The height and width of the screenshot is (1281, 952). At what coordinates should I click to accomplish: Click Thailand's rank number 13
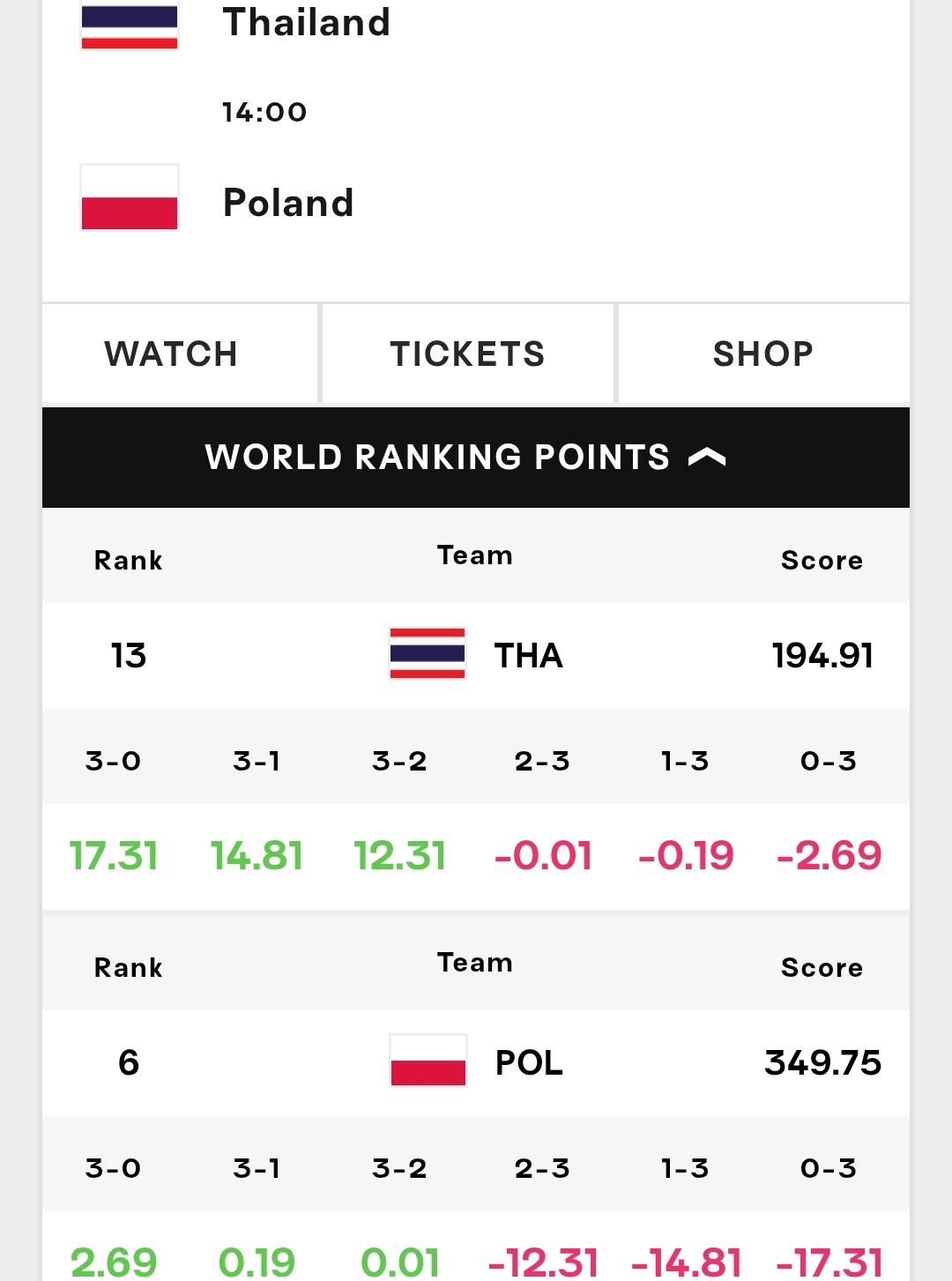click(129, 656)
